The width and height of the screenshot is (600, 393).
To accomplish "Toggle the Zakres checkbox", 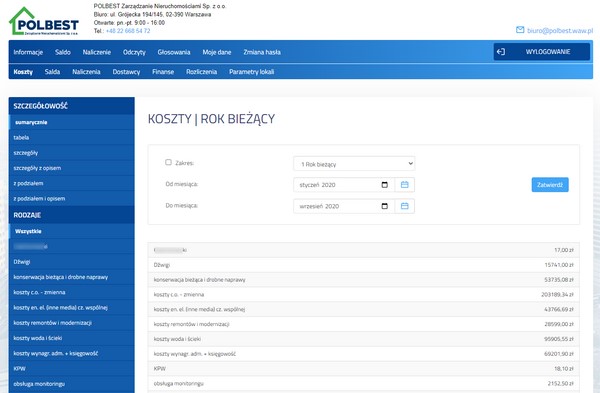I will pyautogui.click(x=168, y=162).
